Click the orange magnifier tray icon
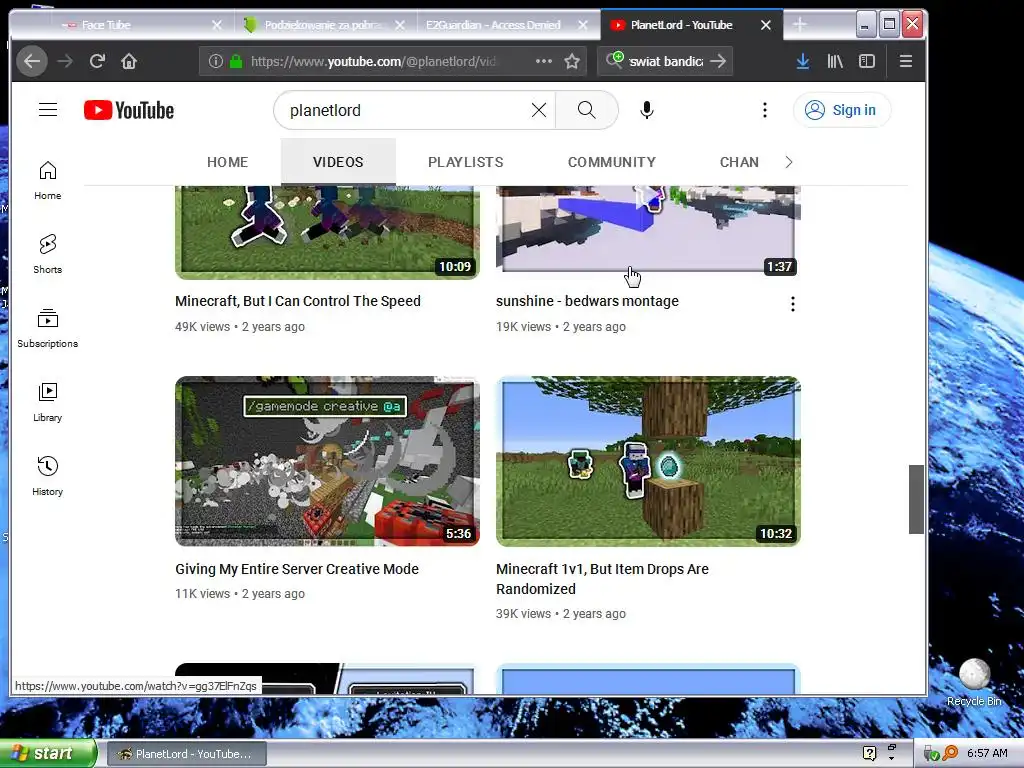The width and height of the screenshot is (1024, 768). tap(951, 753)
